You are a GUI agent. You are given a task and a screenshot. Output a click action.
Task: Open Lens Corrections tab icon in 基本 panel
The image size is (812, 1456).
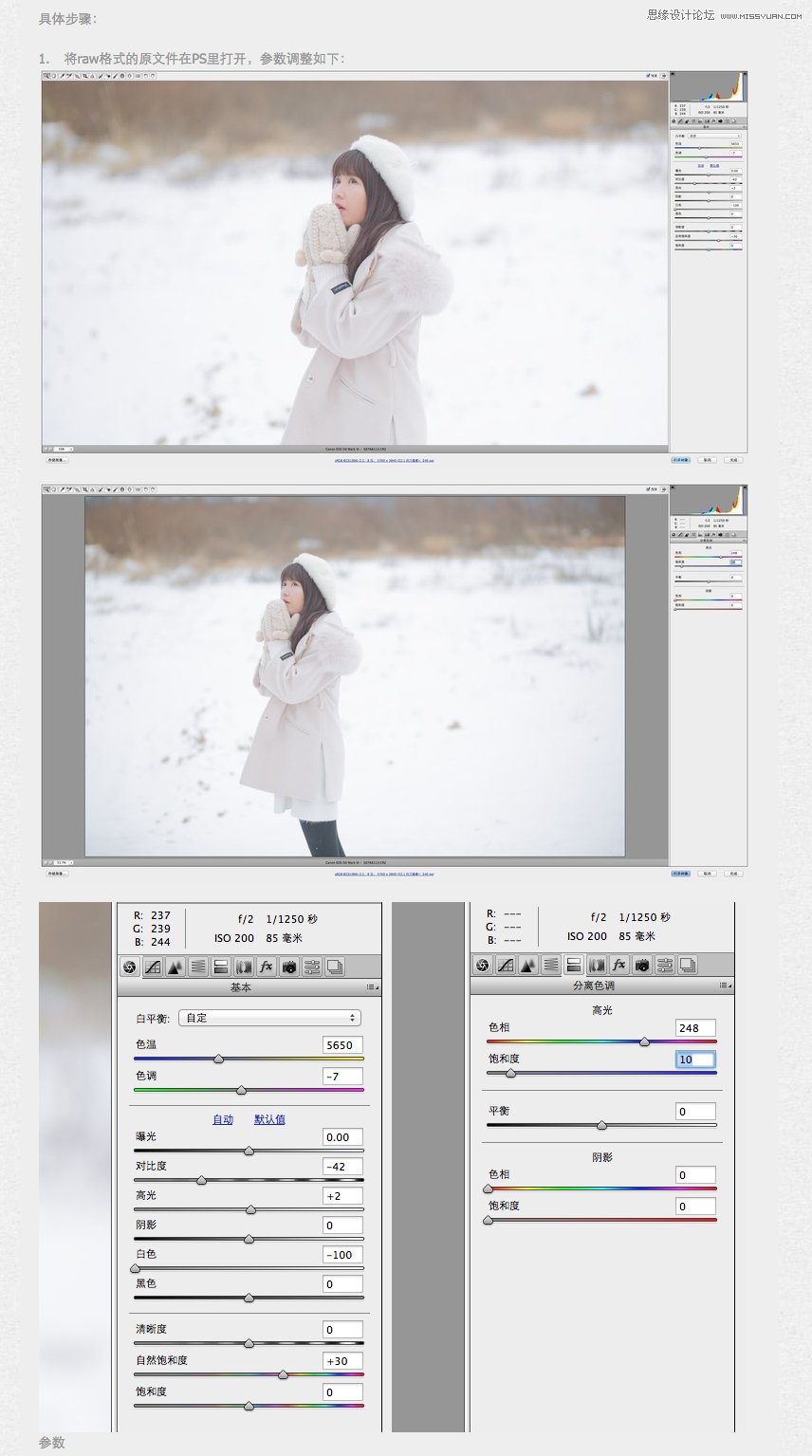244,967
